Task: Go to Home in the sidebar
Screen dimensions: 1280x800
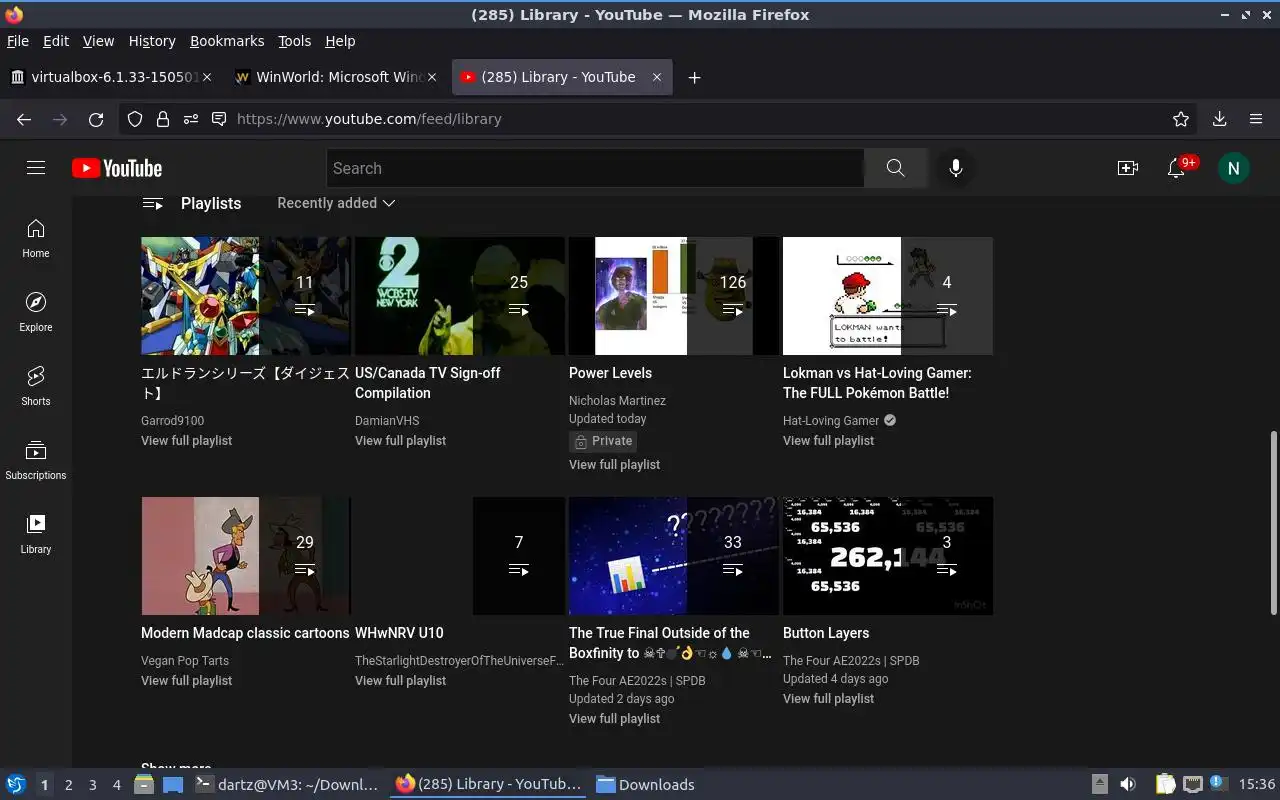Action: click(x=36, y=239)
